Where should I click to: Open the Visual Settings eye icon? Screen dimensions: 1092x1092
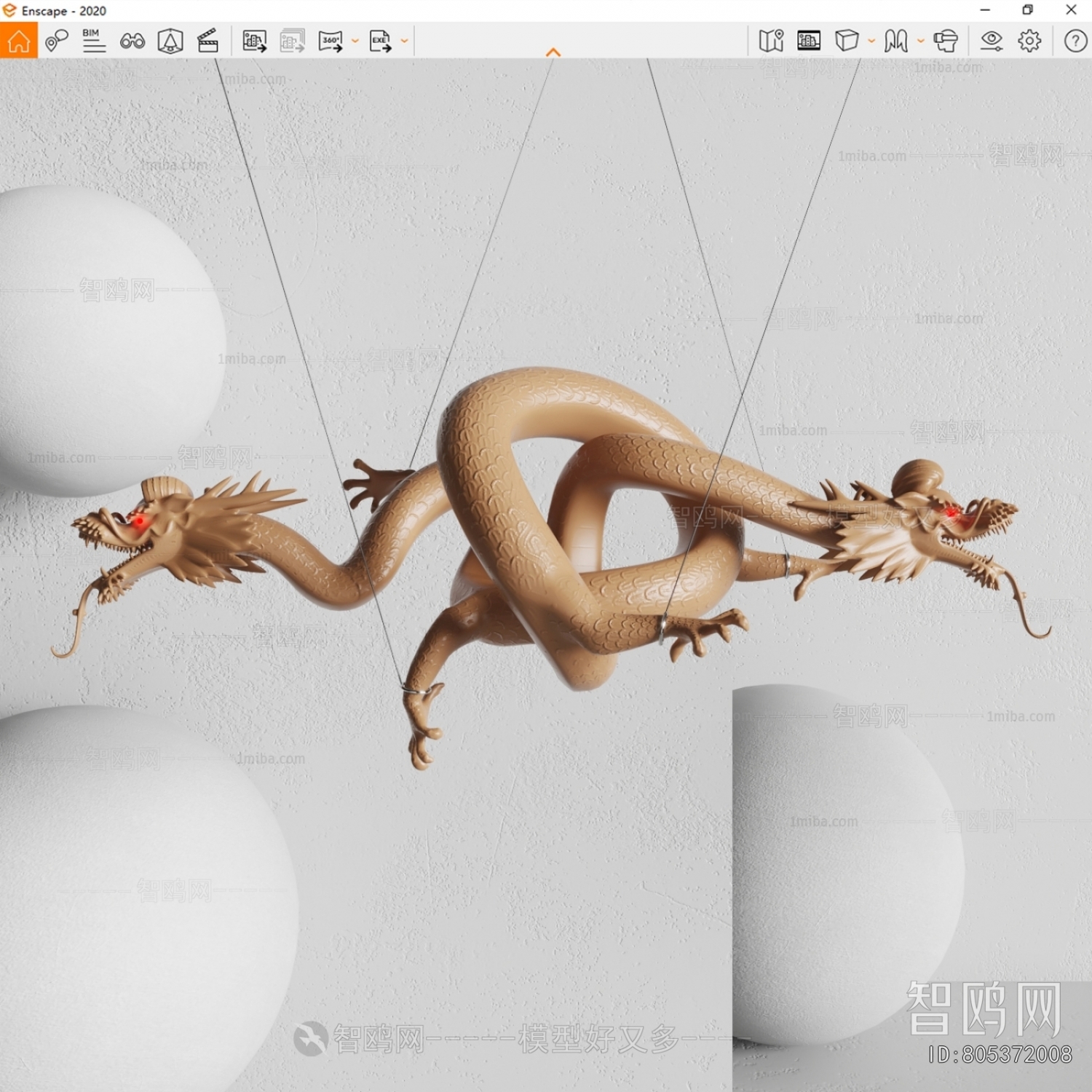[991, 41]
